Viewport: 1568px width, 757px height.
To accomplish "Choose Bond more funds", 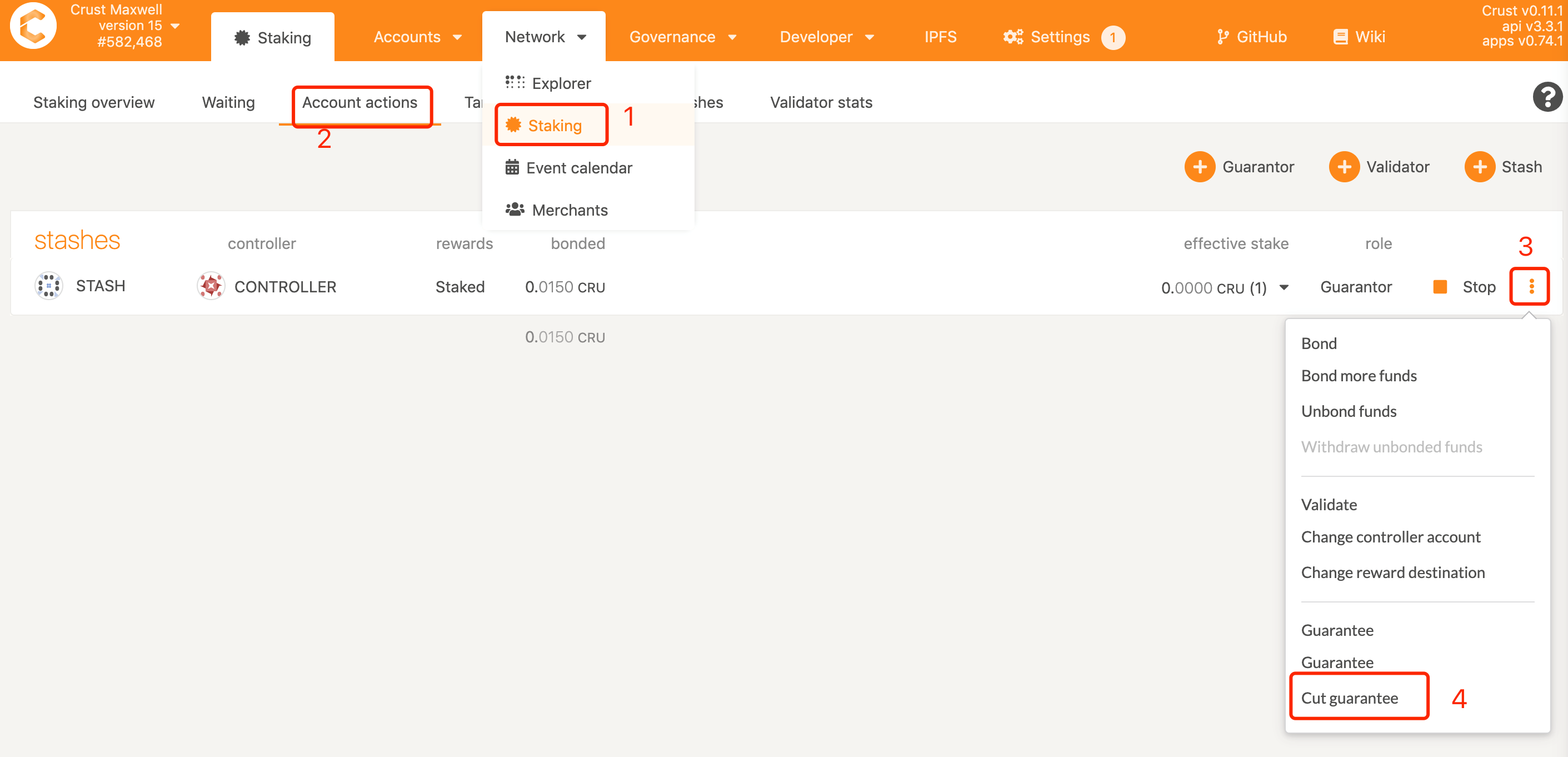I will click(1359, 376).
